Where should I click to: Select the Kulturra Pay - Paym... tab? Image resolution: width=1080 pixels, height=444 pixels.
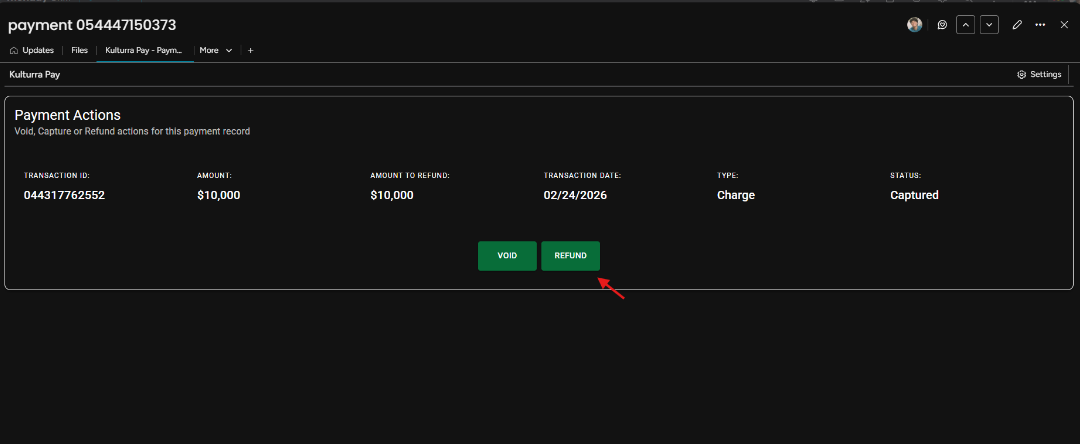click(145, 50)
